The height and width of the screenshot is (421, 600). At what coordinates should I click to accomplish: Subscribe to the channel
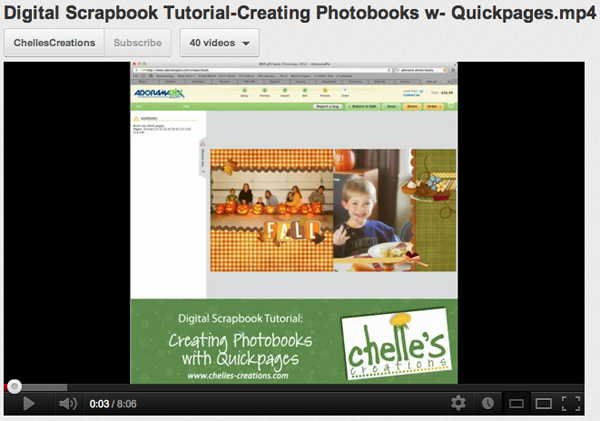137,42
